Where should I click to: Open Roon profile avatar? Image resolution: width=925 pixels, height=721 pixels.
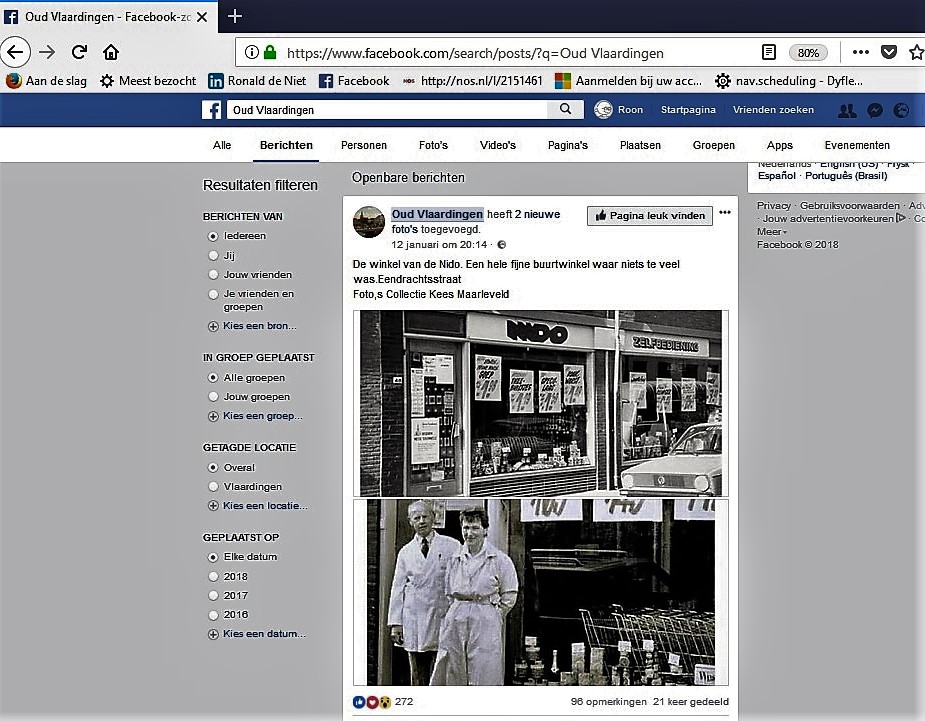603,110
